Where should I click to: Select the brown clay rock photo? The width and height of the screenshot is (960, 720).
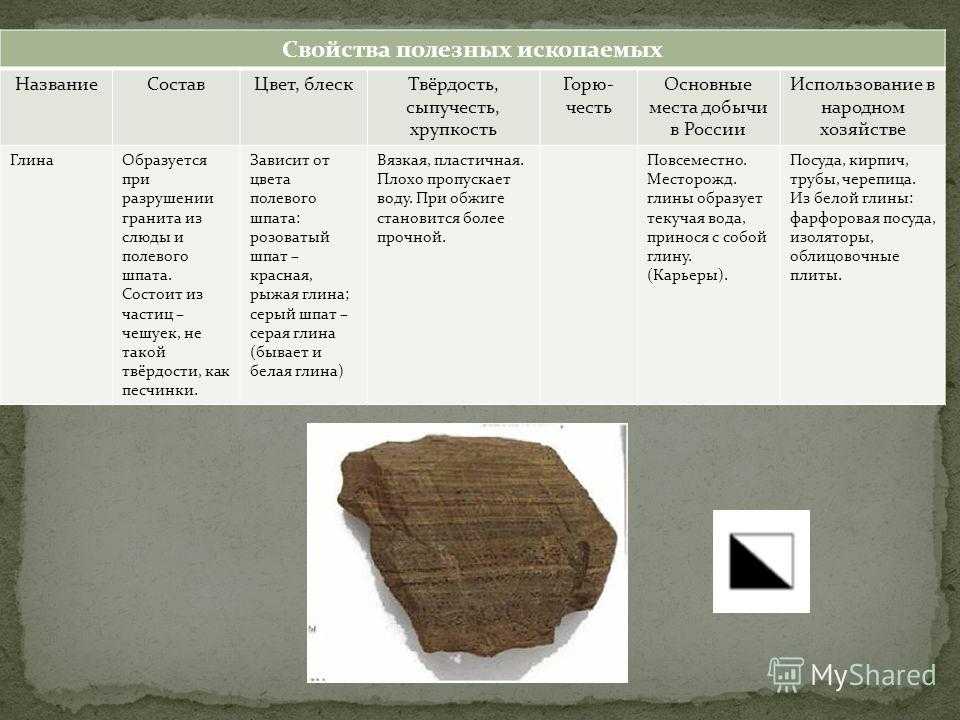(467, 552)
